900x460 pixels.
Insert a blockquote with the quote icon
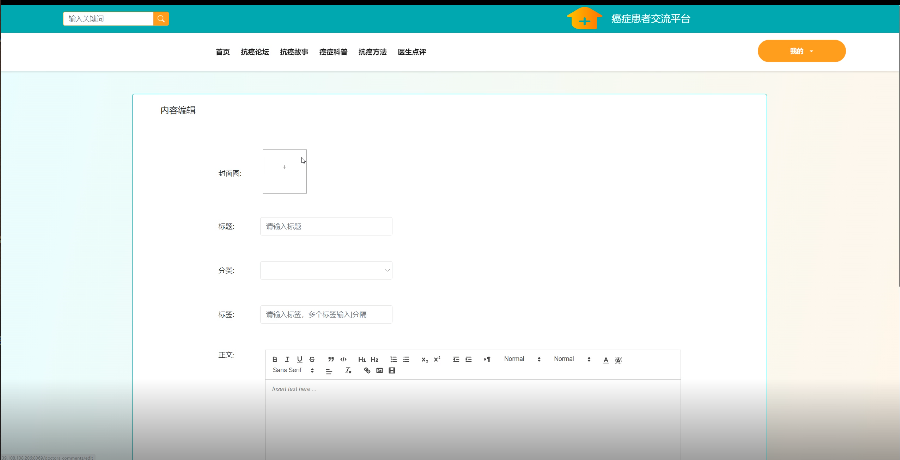(331, 360)
